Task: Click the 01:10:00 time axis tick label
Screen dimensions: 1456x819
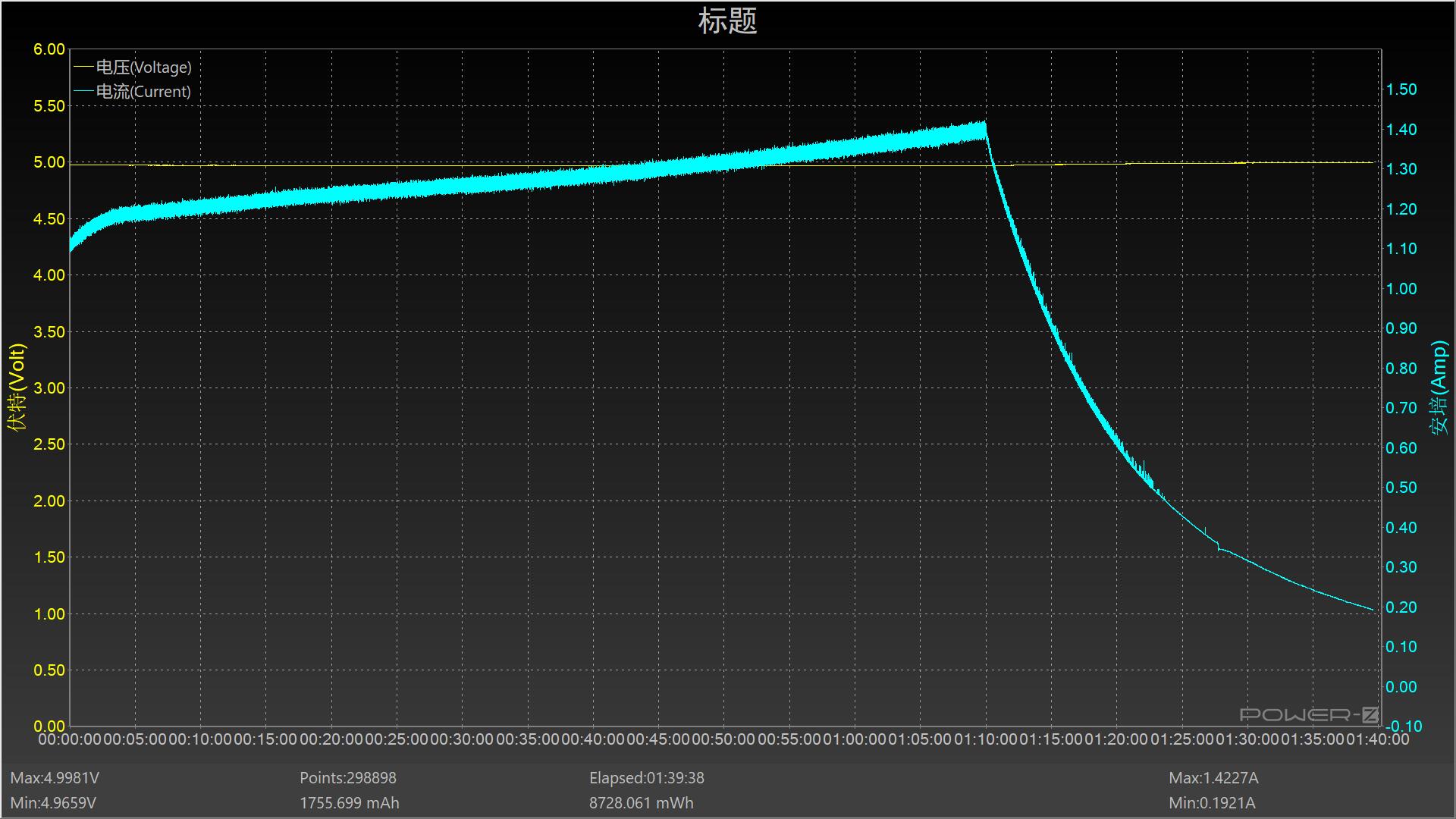Action: pyautogui.click(x=985, y=739)
